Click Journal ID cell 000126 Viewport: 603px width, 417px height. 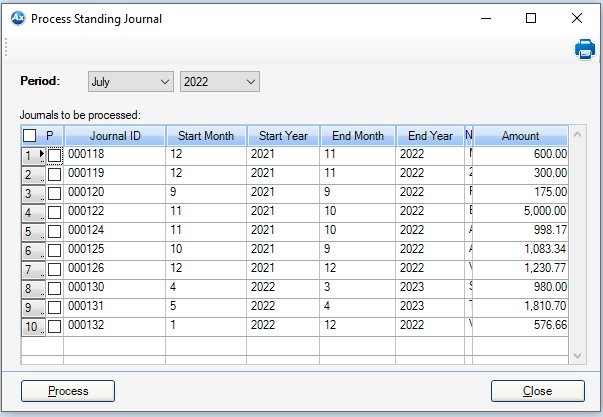(115, 270)
